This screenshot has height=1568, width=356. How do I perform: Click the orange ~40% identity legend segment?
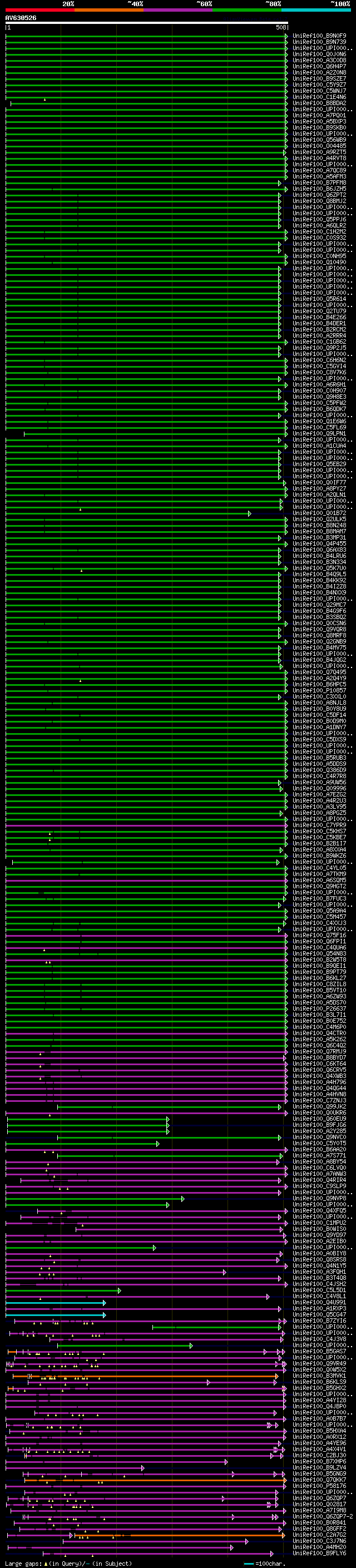pyautogui.click(x=109, y=10)
